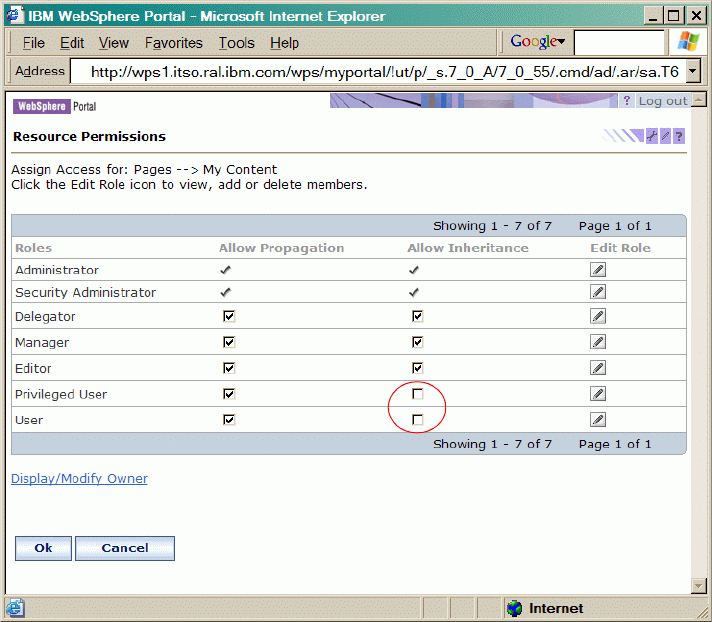Open Edit Role for Security Administrator

pos(597,292)
